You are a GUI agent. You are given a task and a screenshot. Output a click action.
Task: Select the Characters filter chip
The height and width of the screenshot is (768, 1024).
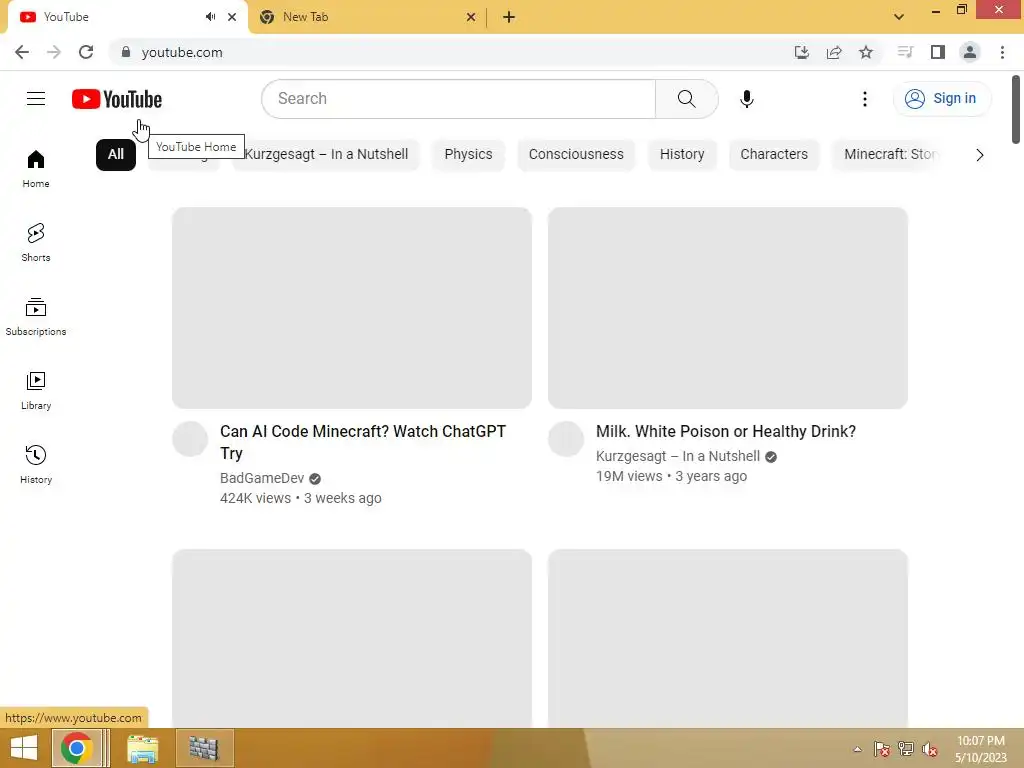(x=774, y=155)
